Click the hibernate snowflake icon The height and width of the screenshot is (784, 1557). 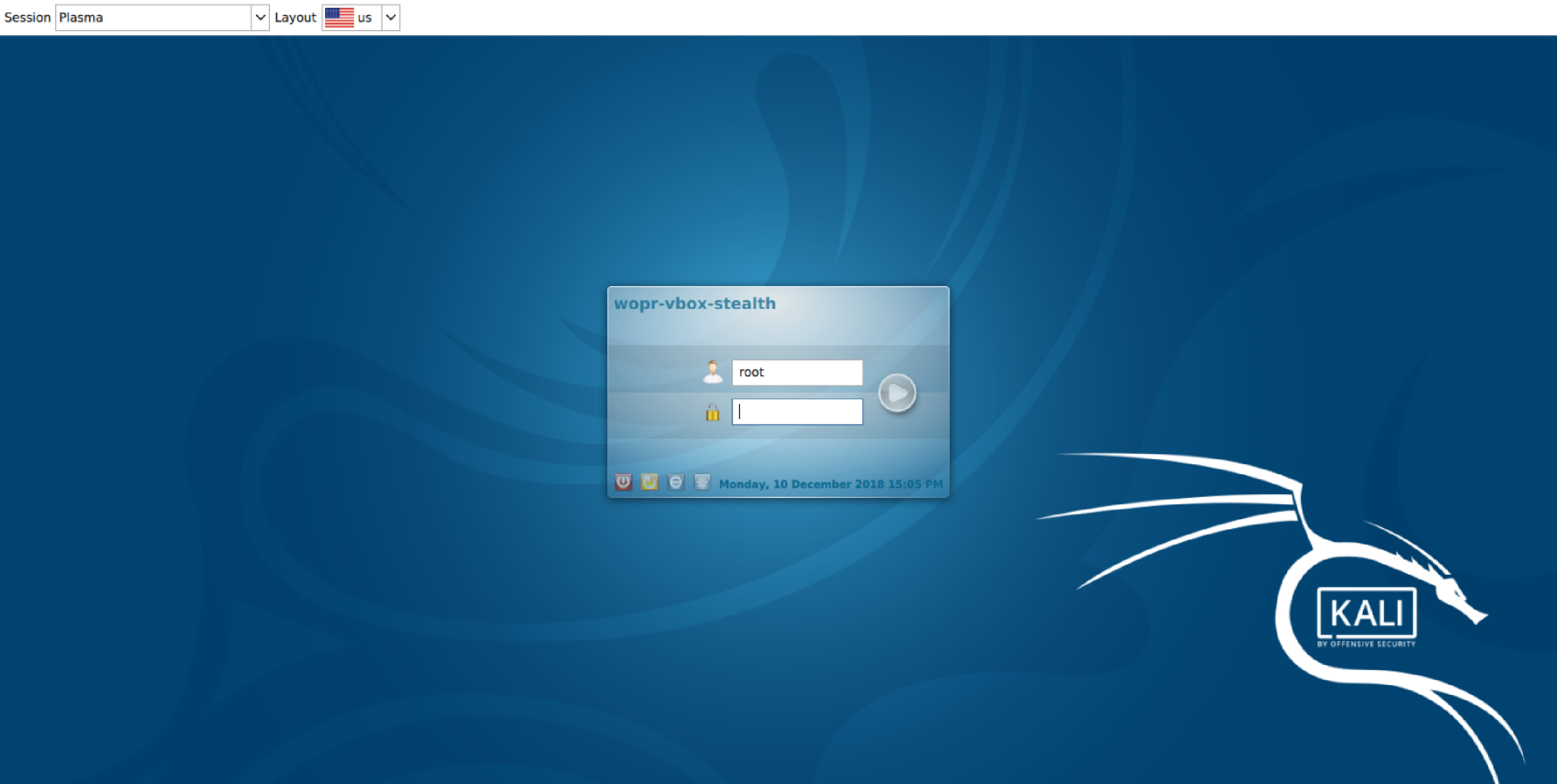pos(702,482)
